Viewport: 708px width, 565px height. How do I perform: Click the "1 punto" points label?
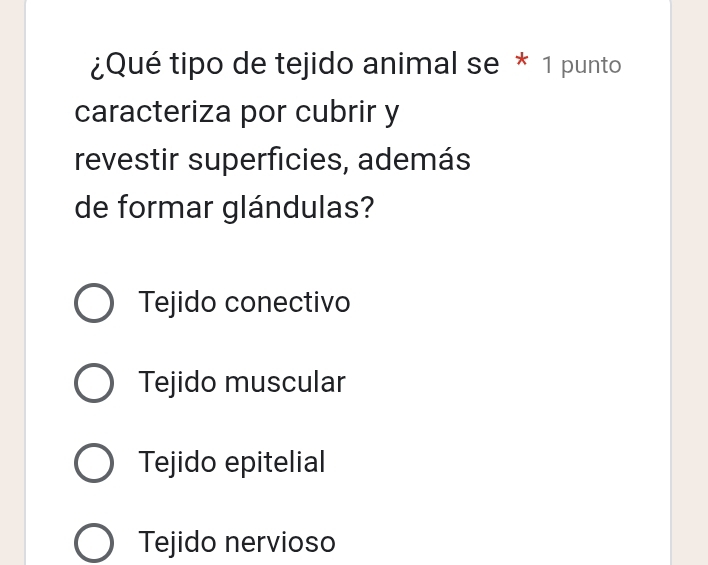coord(581,66)
